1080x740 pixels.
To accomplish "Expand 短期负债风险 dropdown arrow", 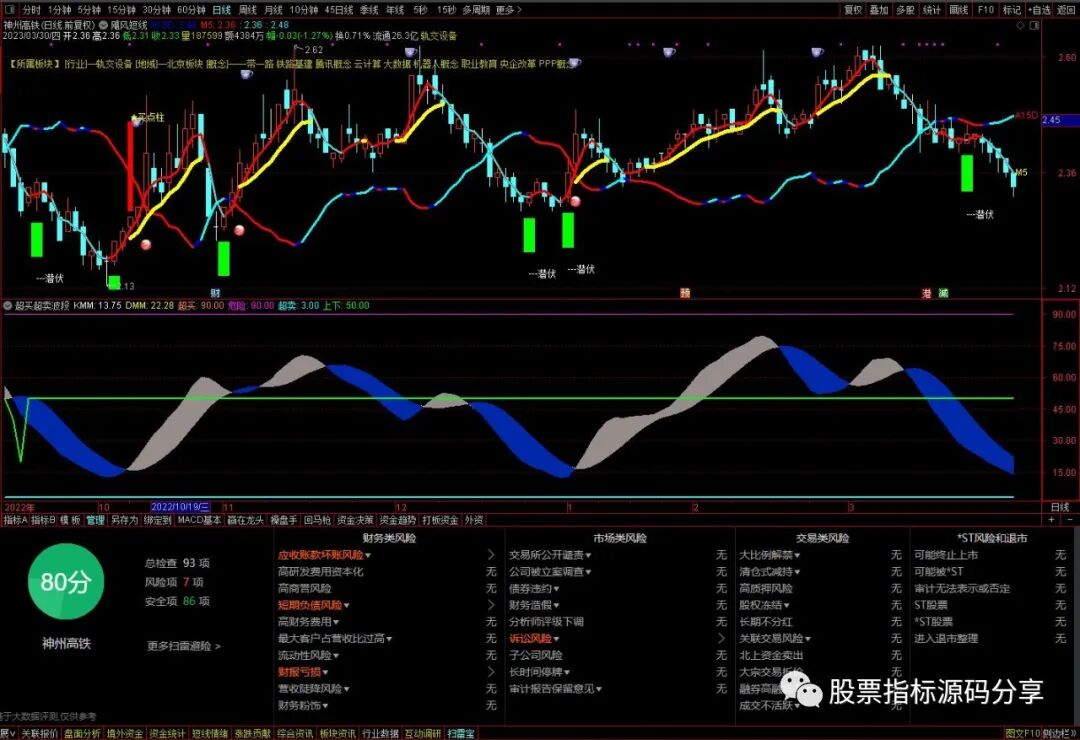I will 346,606.
